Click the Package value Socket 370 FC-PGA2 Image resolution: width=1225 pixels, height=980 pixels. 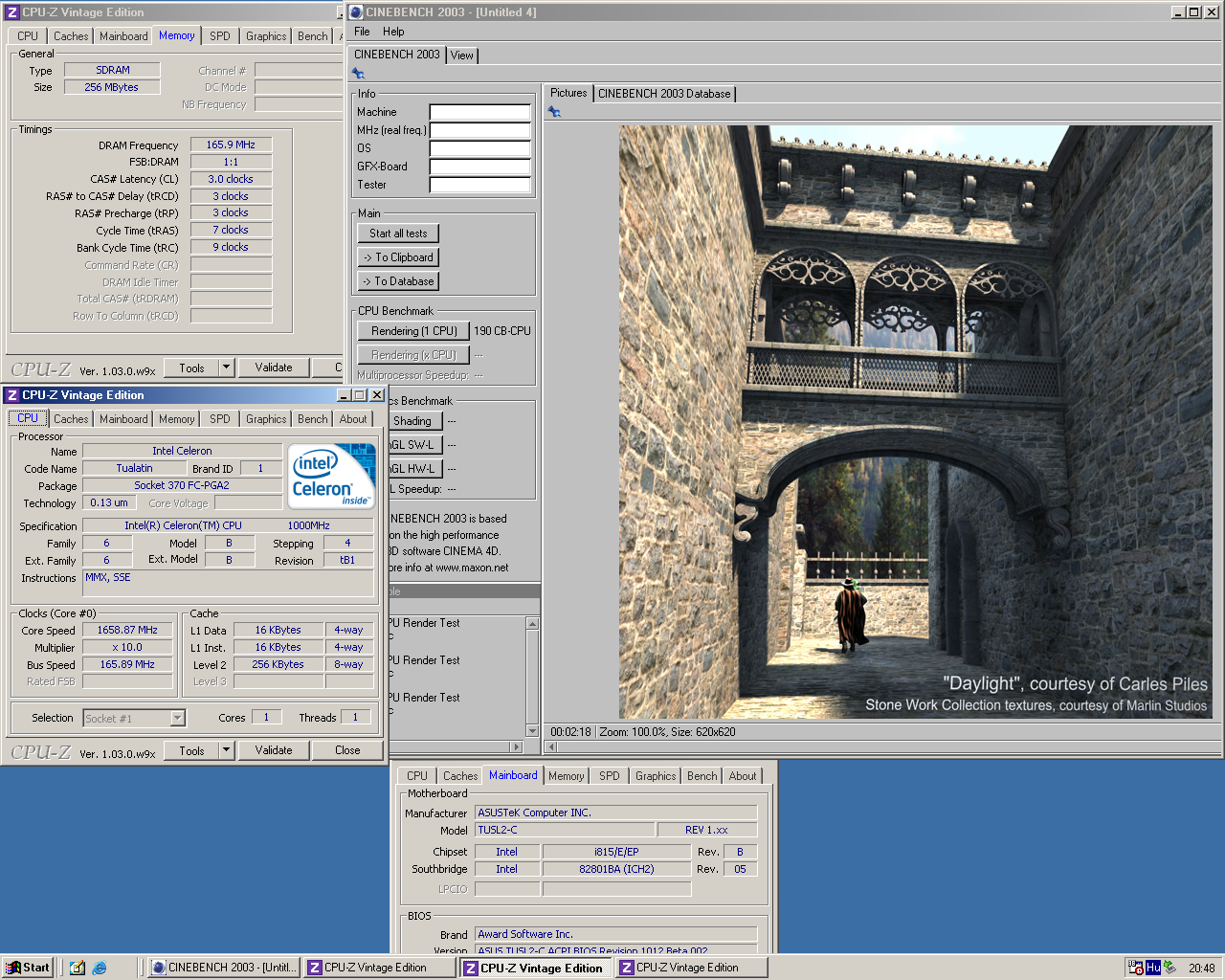point(182,485)
